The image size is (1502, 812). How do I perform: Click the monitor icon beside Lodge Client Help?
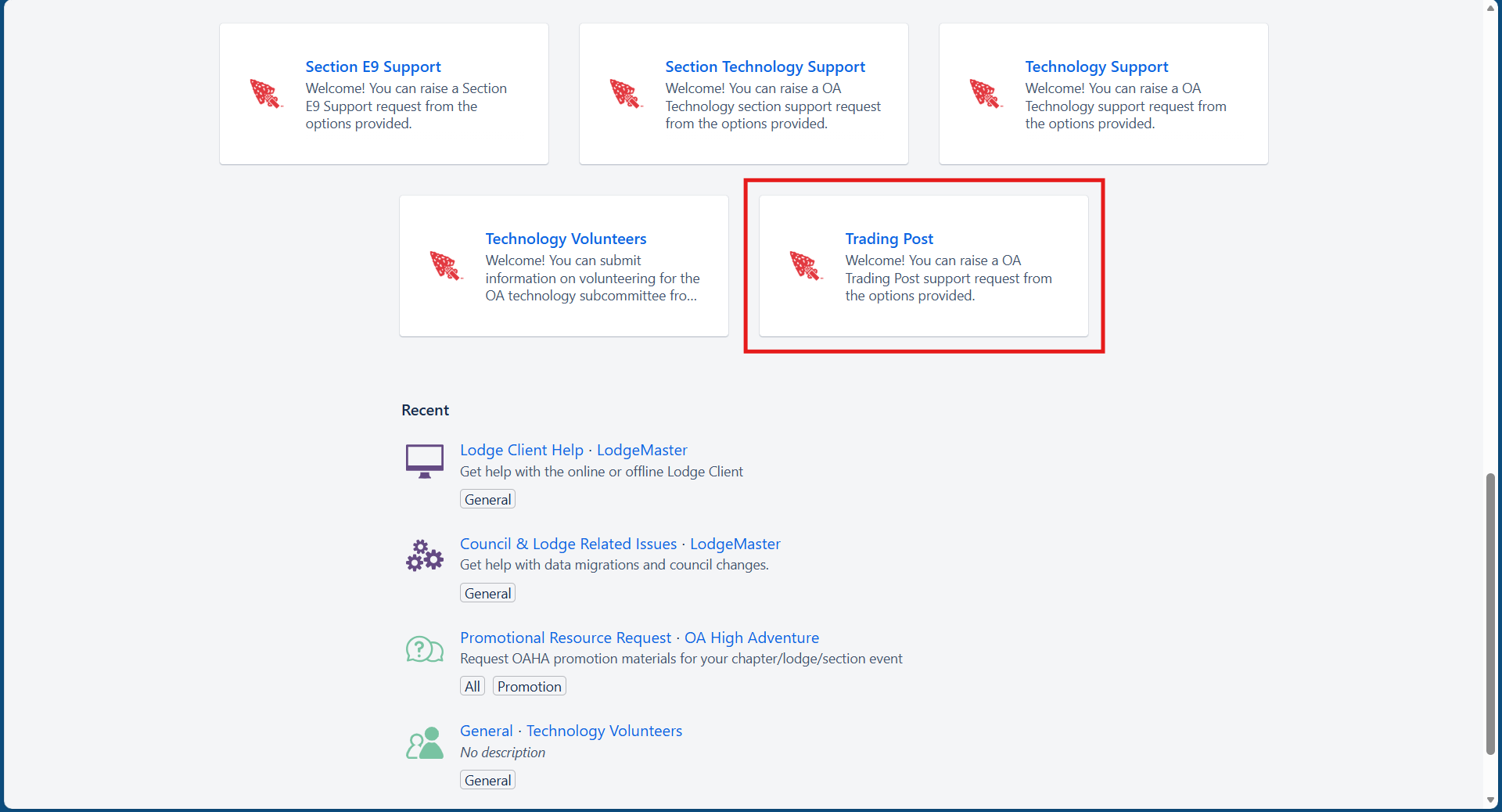pyautogui.click(x=424, y=461)
